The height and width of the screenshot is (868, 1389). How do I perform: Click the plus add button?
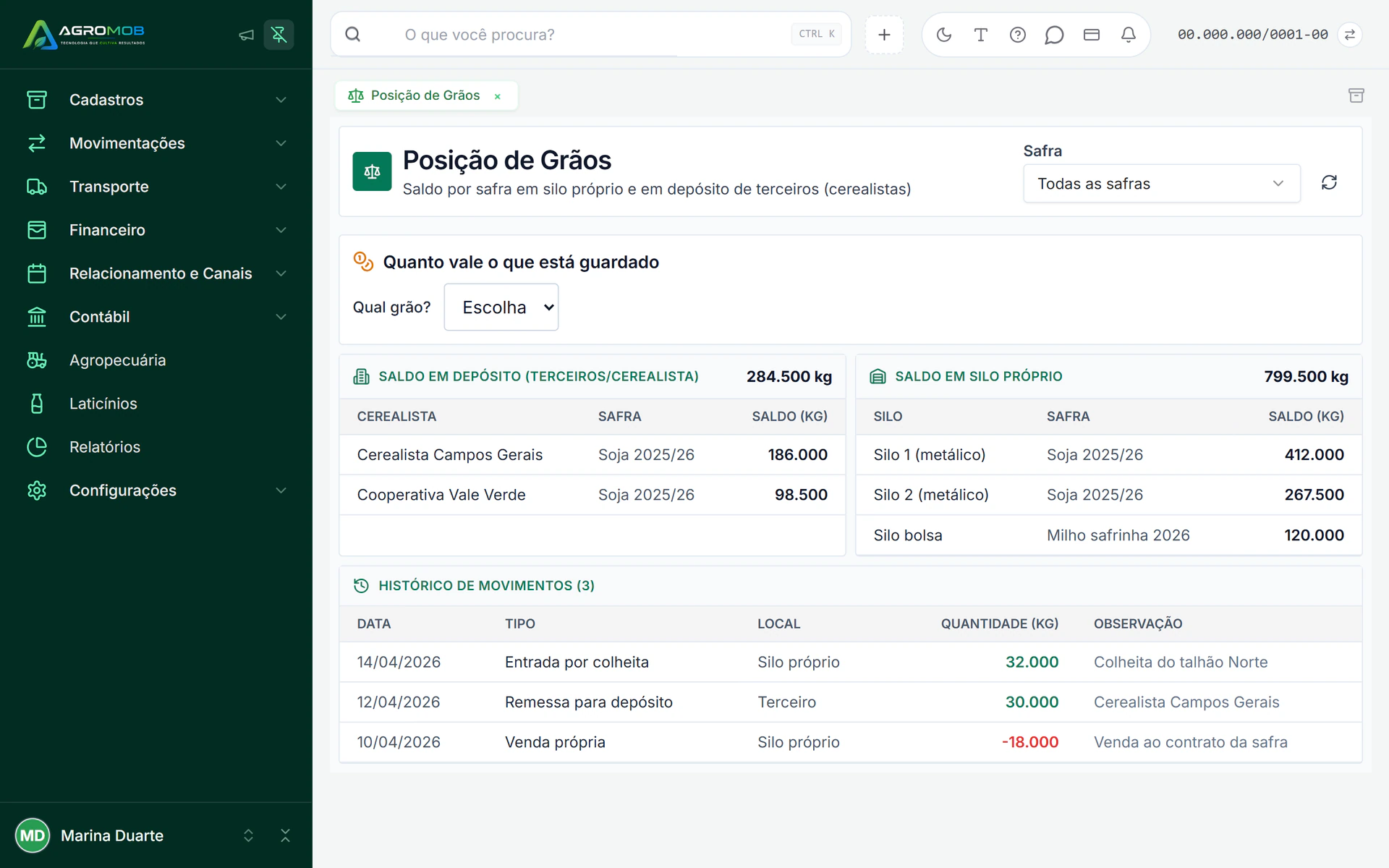[884, 35]
